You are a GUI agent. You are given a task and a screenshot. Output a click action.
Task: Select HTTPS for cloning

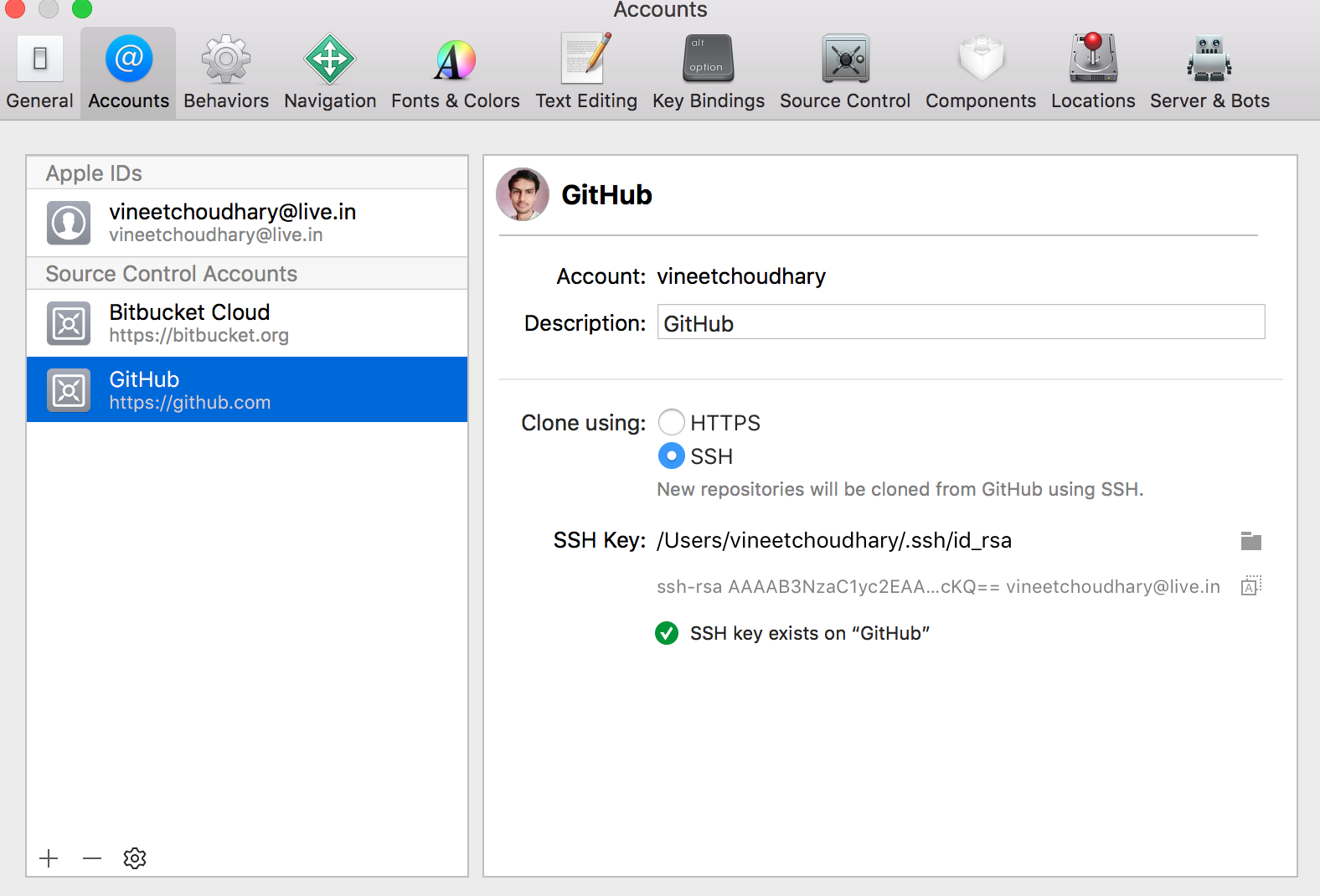672,422
